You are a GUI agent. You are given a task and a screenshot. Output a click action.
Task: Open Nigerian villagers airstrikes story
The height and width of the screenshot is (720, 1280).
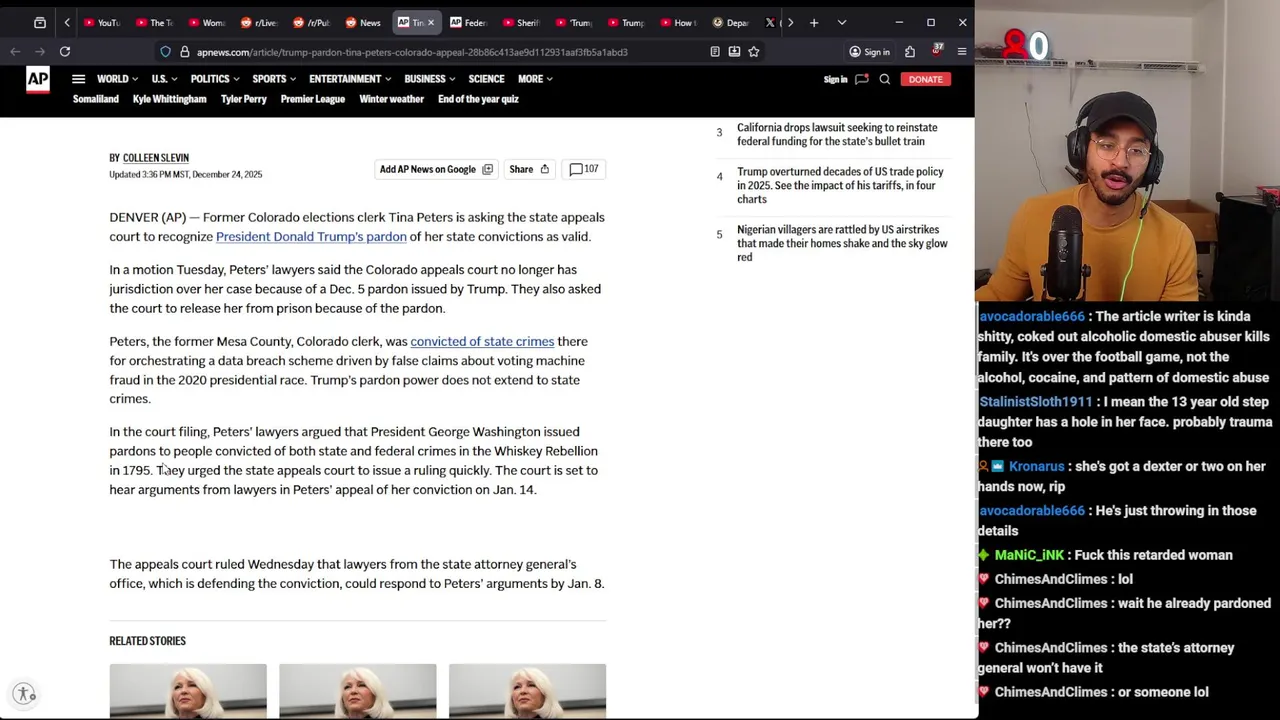coord(842,243)
